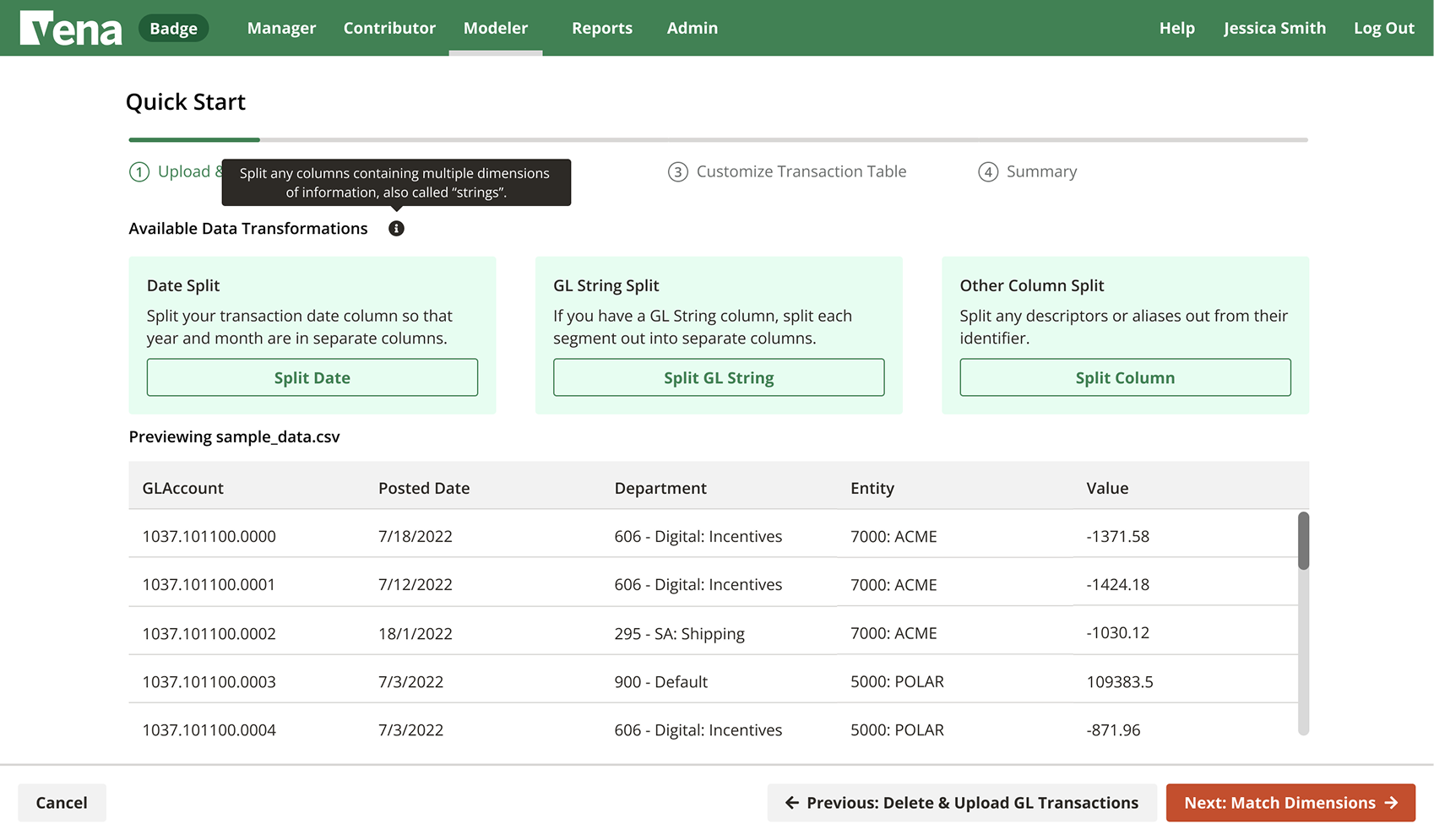Click the step 1 Upload circle icon
Screen dimensions: 1434x840
[139, 172]
